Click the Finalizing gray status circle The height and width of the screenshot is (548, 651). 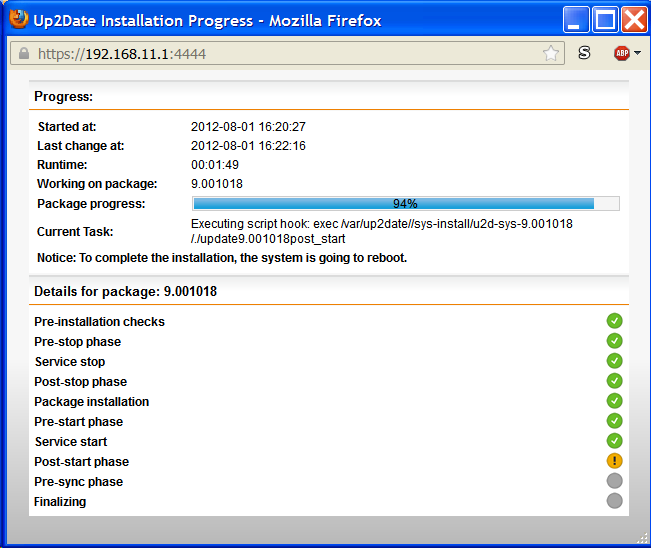pos(614,501)
